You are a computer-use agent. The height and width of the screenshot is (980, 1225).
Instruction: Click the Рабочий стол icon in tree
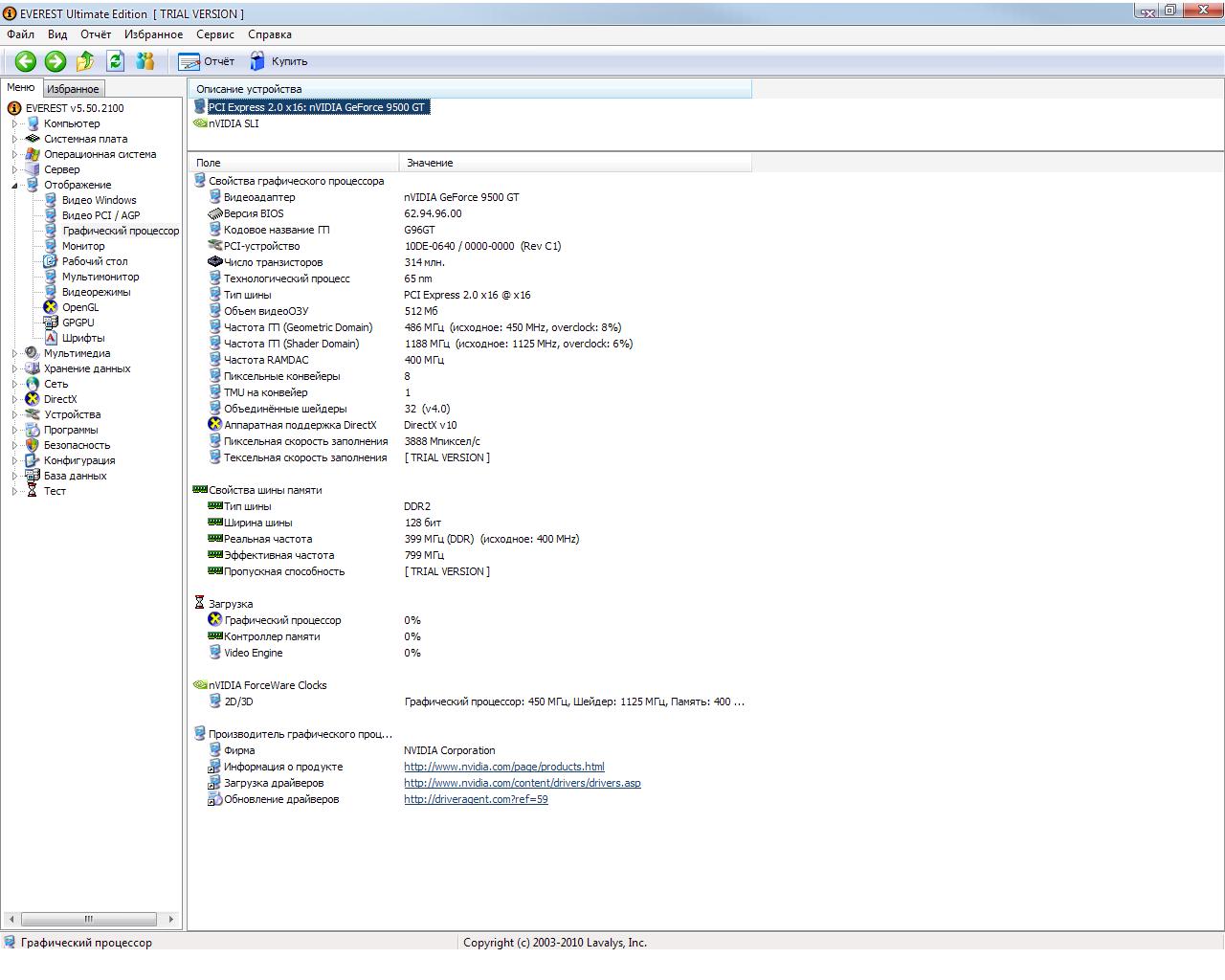pos(51,261)
